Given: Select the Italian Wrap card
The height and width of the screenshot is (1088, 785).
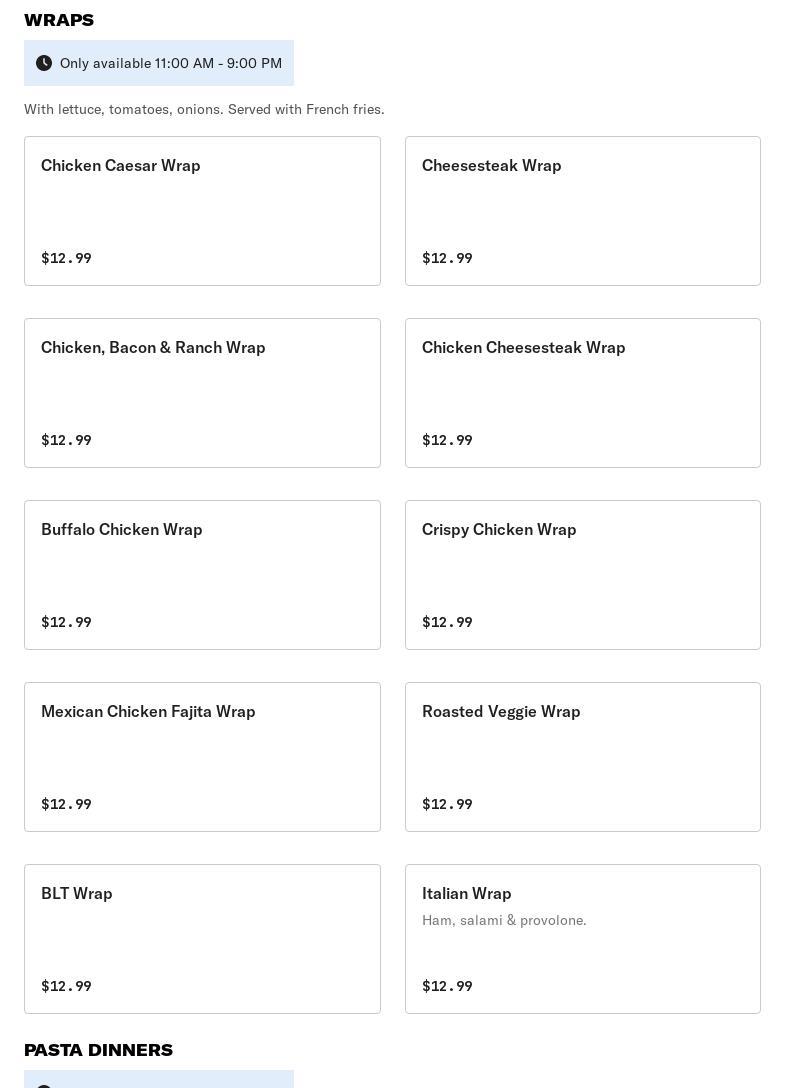Looking at the screenshot, I should (x=582, y=939).
